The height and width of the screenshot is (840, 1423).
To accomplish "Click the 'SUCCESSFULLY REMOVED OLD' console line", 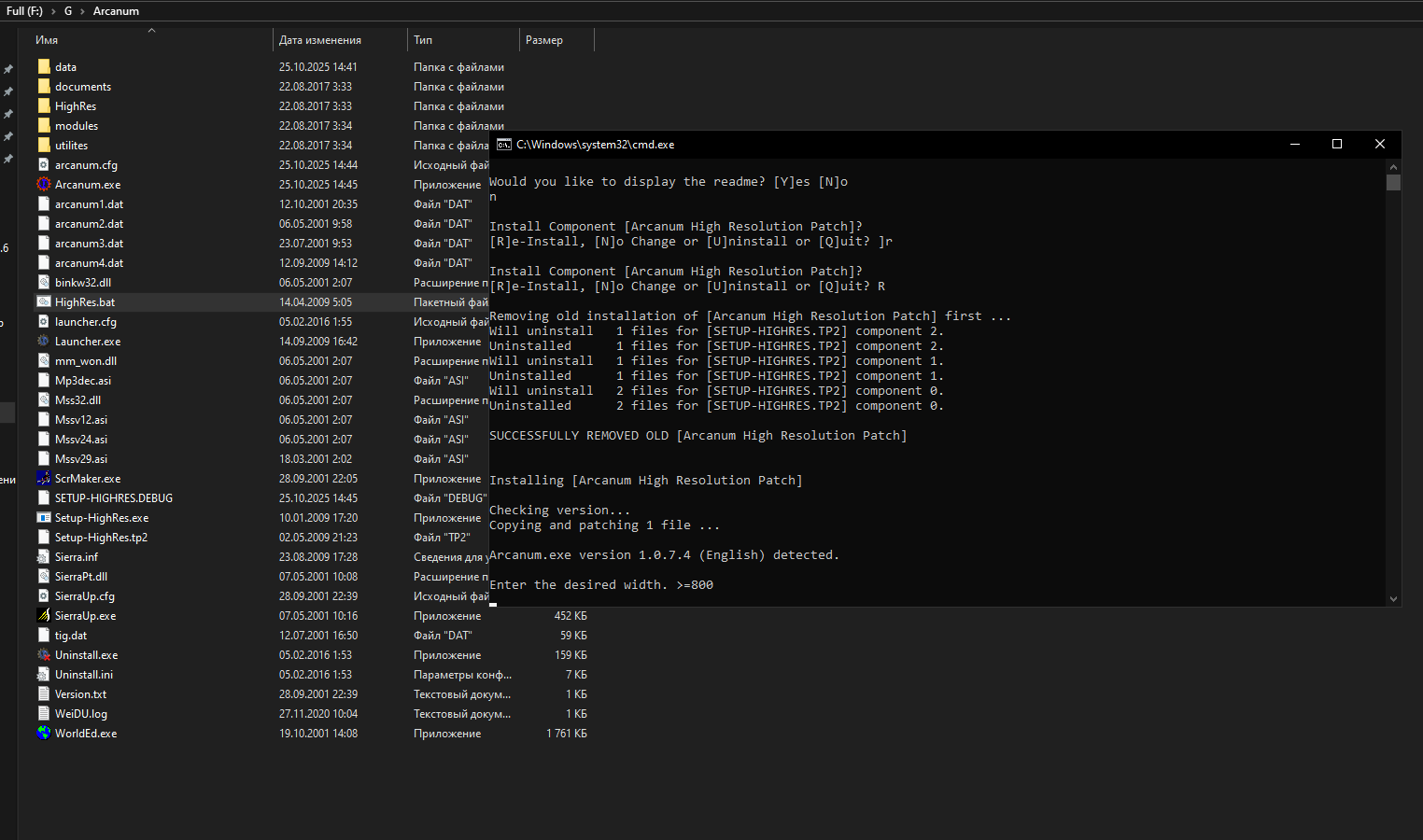I will [x=698, y=436].
